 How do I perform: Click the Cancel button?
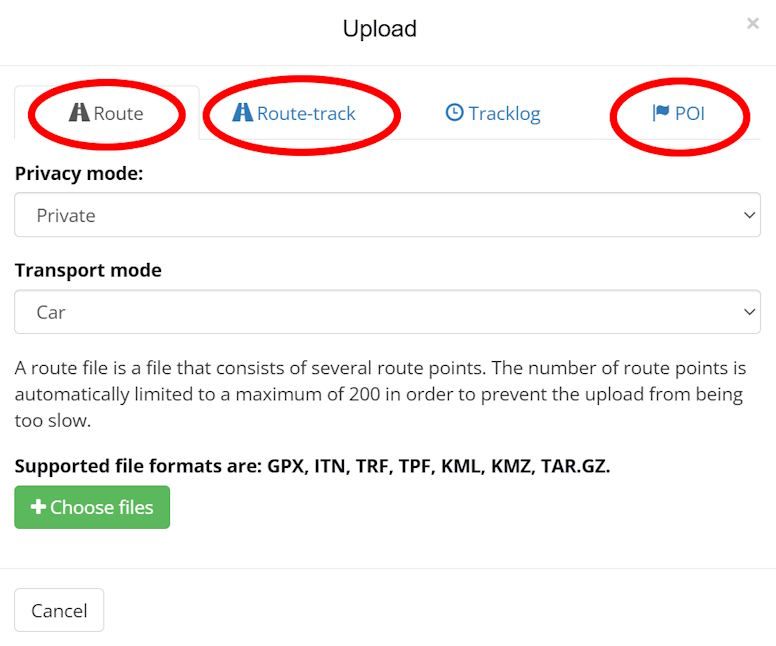coord(59,610)
